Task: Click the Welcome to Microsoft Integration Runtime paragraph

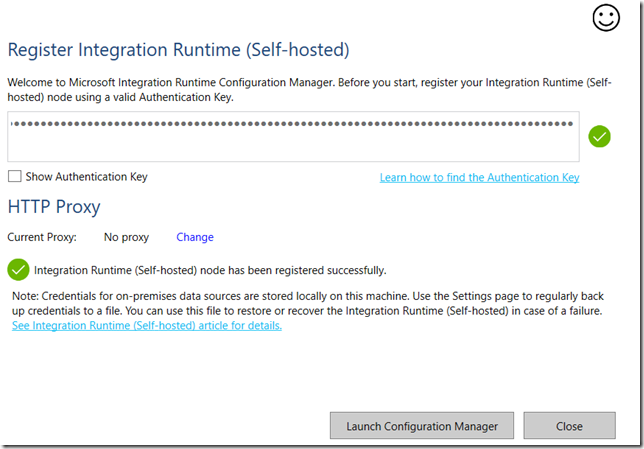Action: click(x=309, y=90)
